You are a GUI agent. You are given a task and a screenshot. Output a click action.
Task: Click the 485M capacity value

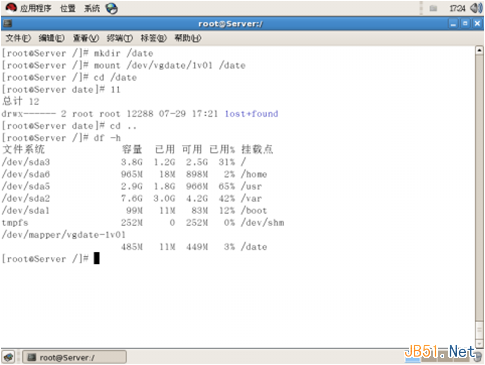(132, 247)
